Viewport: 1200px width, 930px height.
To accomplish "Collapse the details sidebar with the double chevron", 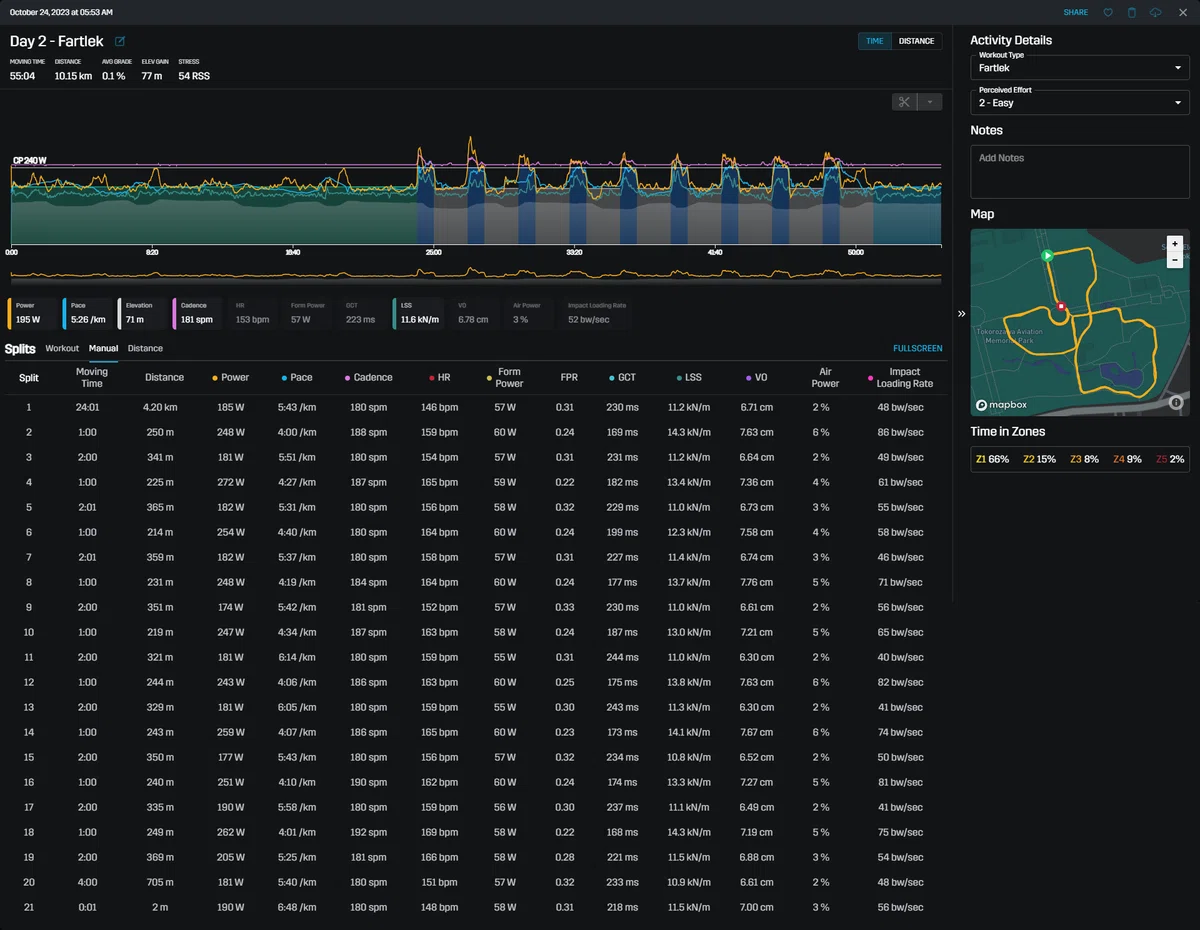I will pyautogui.click(x=961, y=313).
